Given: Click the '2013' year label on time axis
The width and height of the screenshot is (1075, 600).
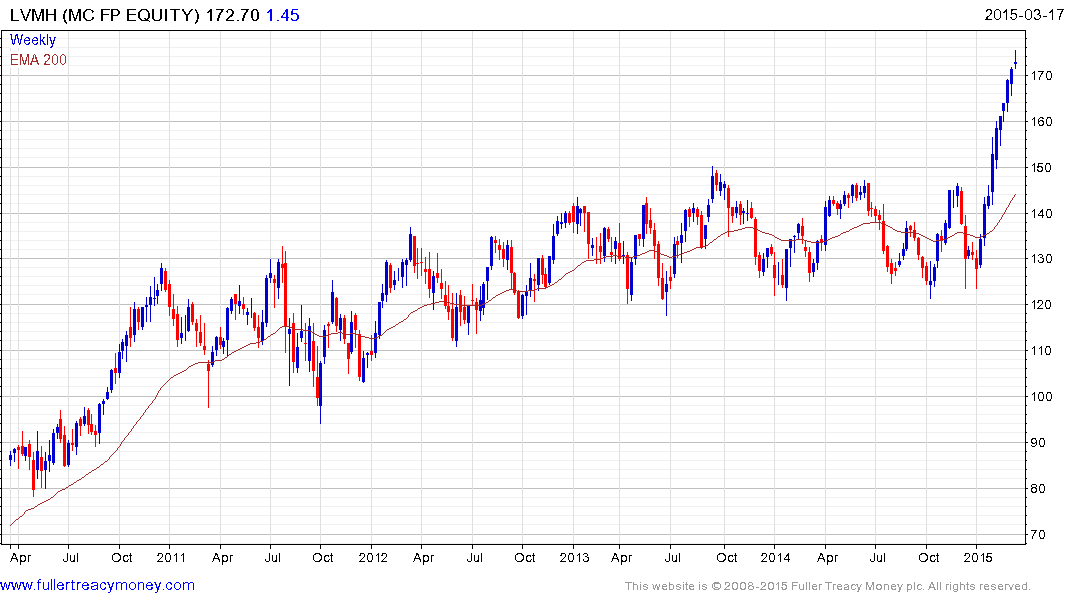Looking at the screenshot, I should tap(574, 557).
